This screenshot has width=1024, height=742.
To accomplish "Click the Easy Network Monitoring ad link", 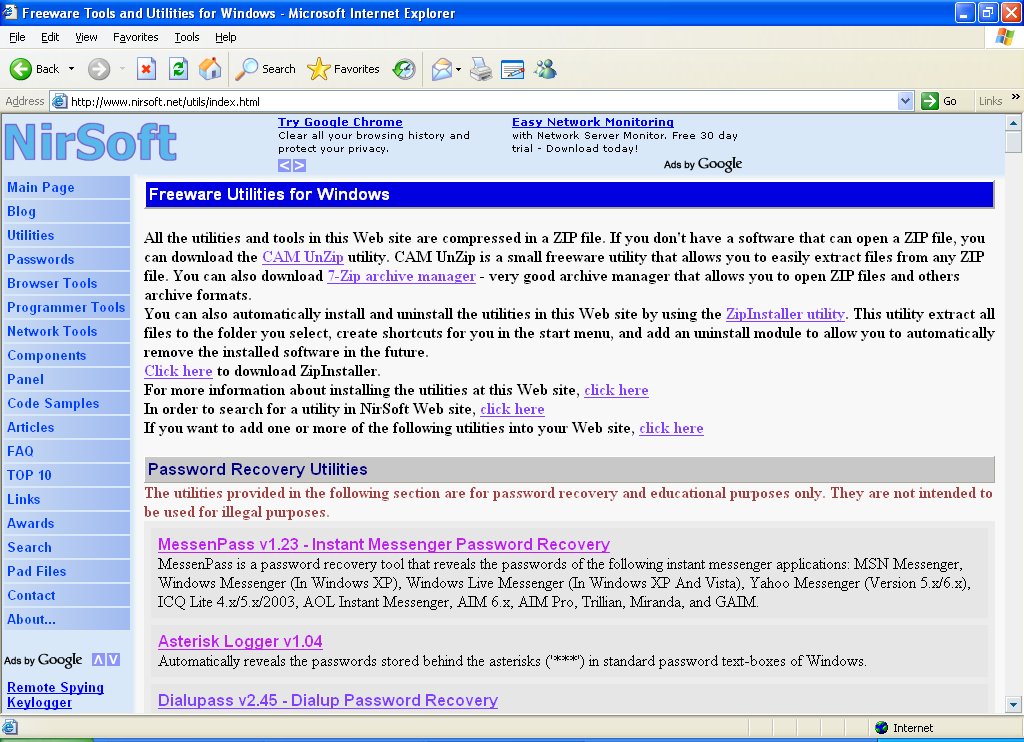I will (592, 122).
